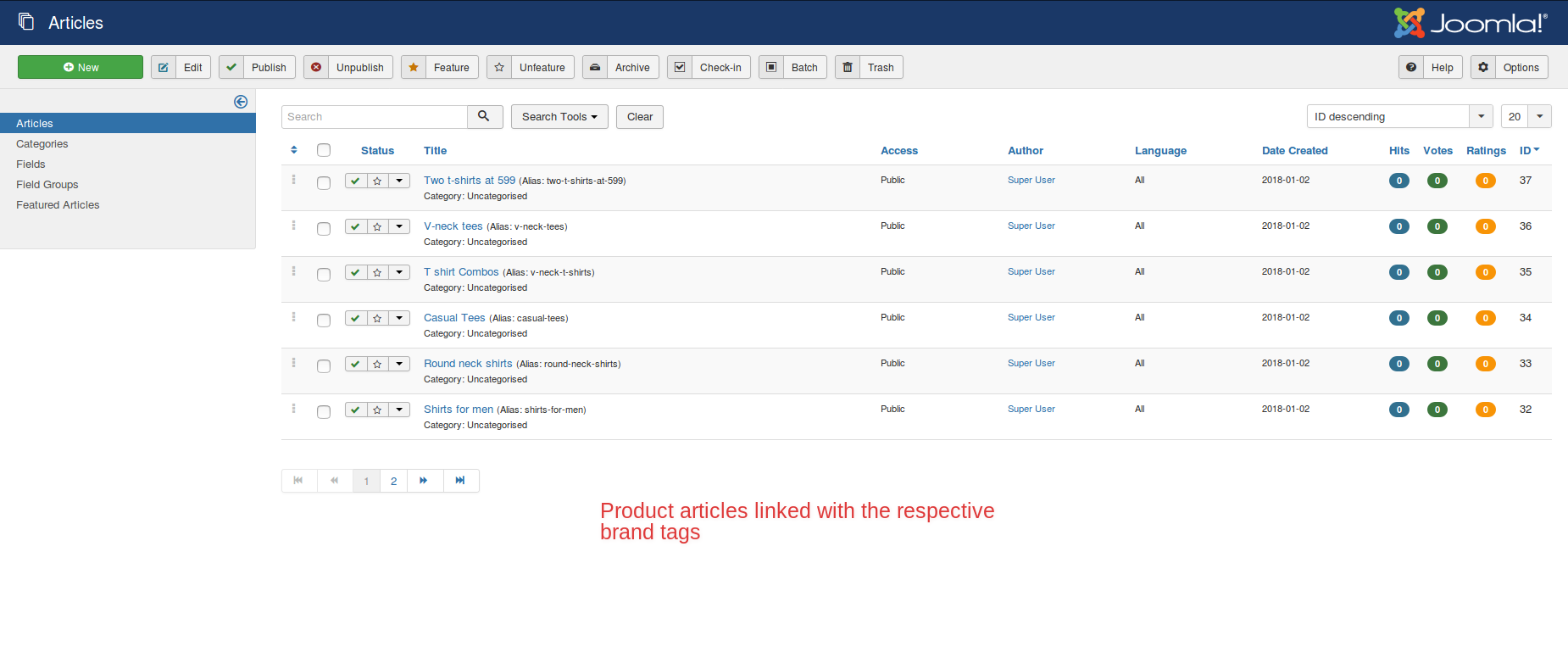Open the ID descending sort dropdown
Viewport: 1568px width, 658px height.
1399,117
